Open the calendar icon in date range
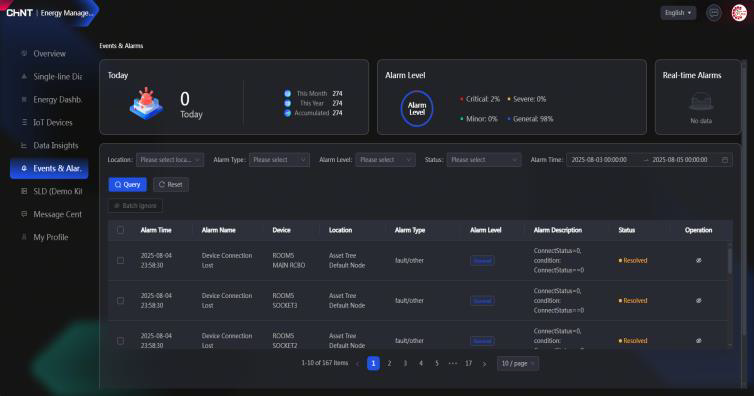 tap(725, 160)
